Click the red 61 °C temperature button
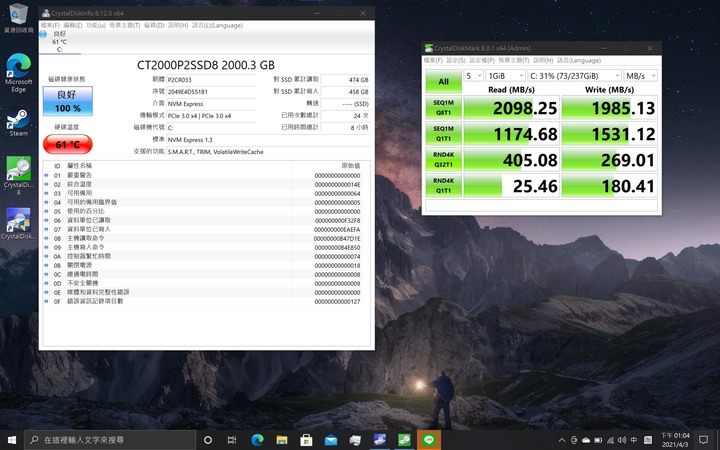This screenshot has height=450, width=720. (x=68, y=144)
